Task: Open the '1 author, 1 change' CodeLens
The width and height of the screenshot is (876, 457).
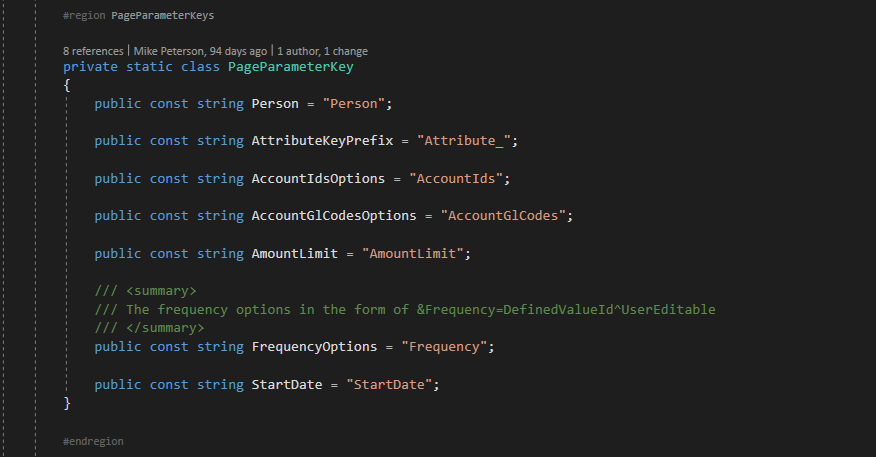Action: click(322, 51)
